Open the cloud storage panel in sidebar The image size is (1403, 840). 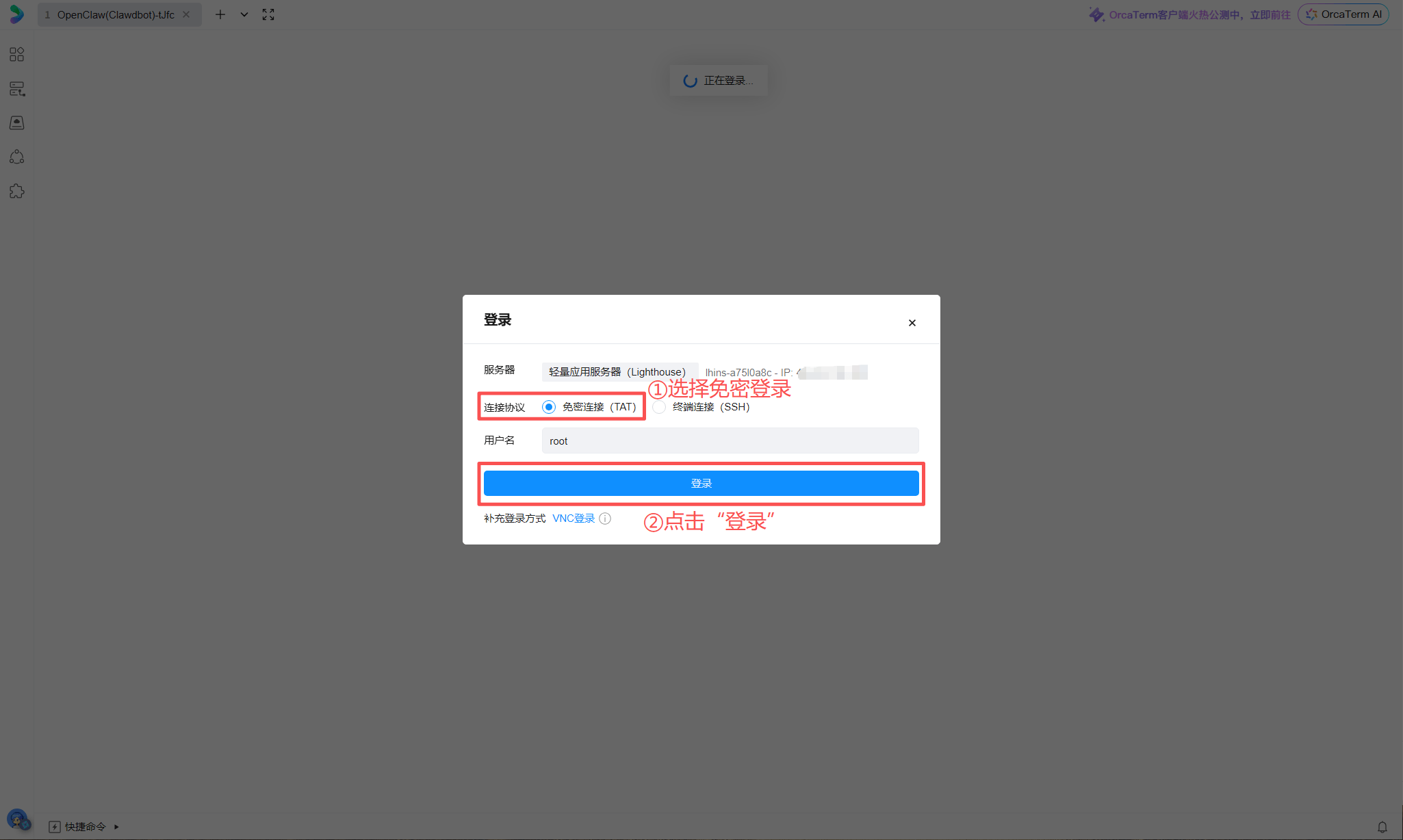point(16,122)
